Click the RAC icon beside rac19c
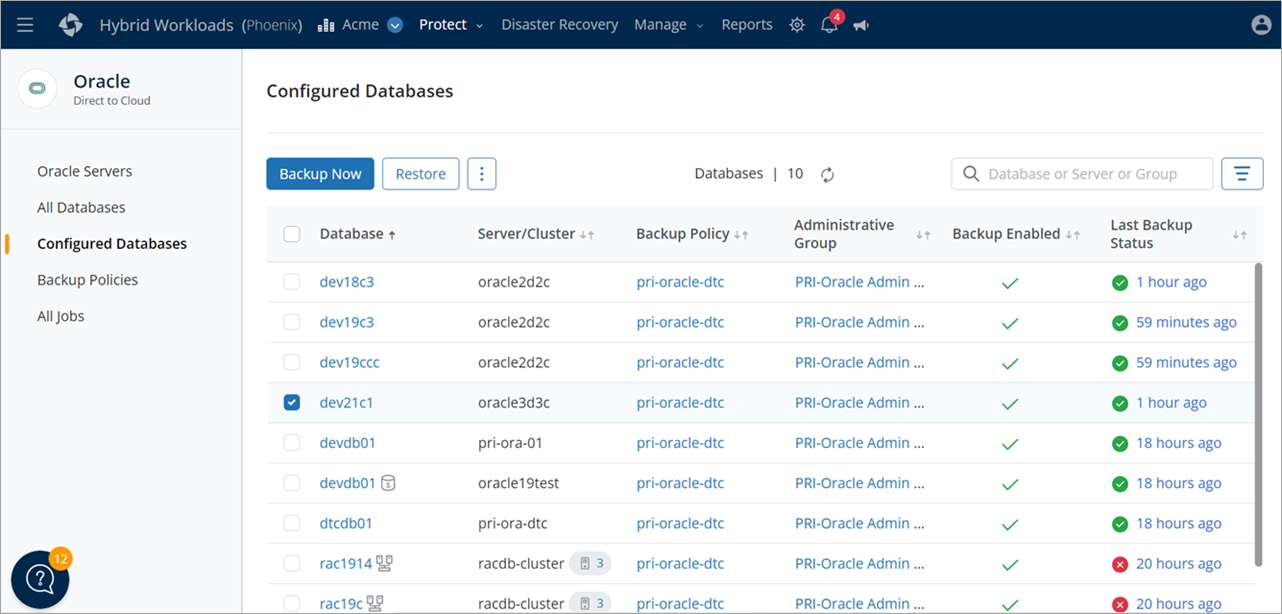 click(376, 603)
